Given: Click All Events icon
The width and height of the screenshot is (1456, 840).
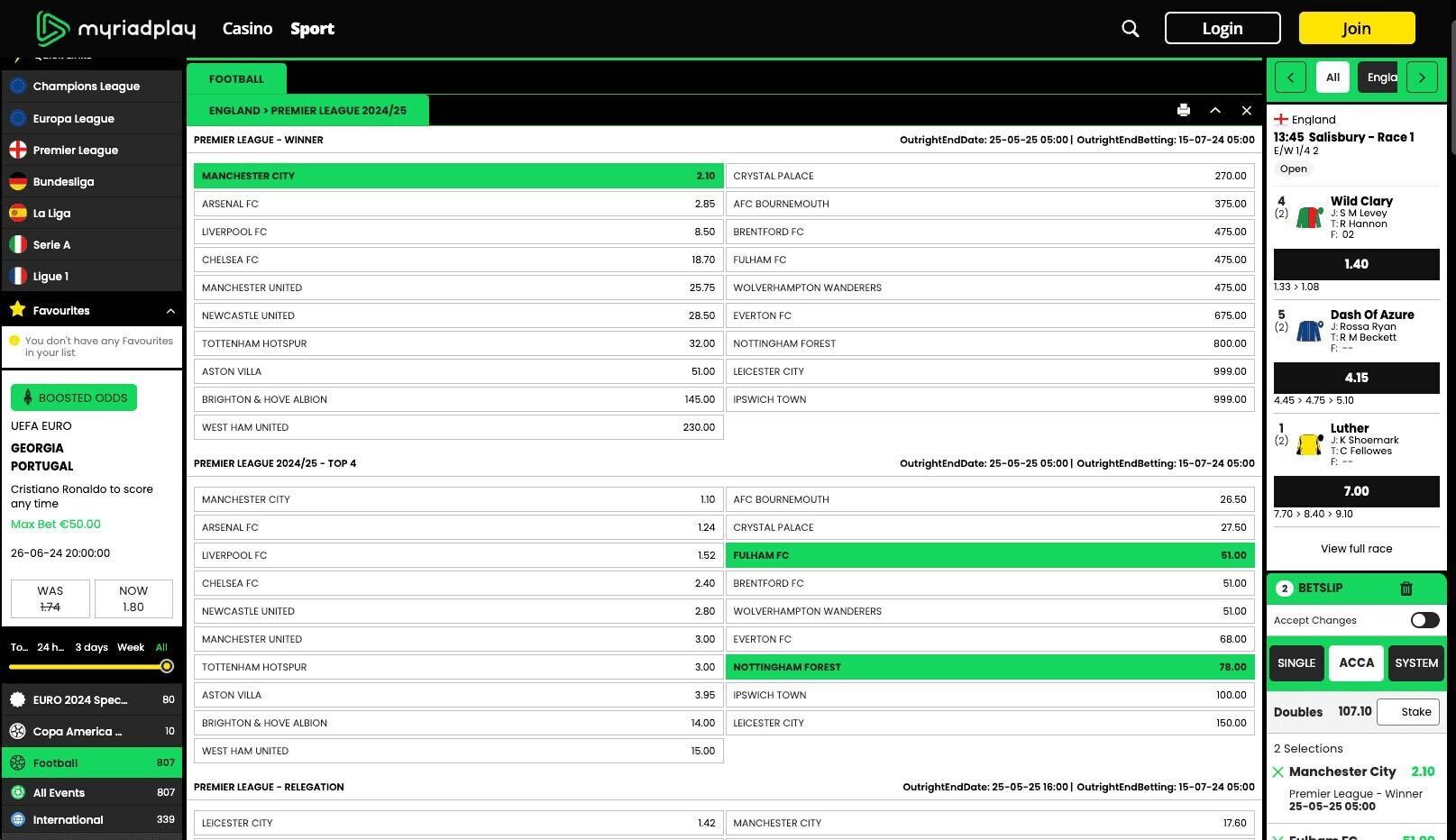Looking at the screenshot, I should [17, 792].
